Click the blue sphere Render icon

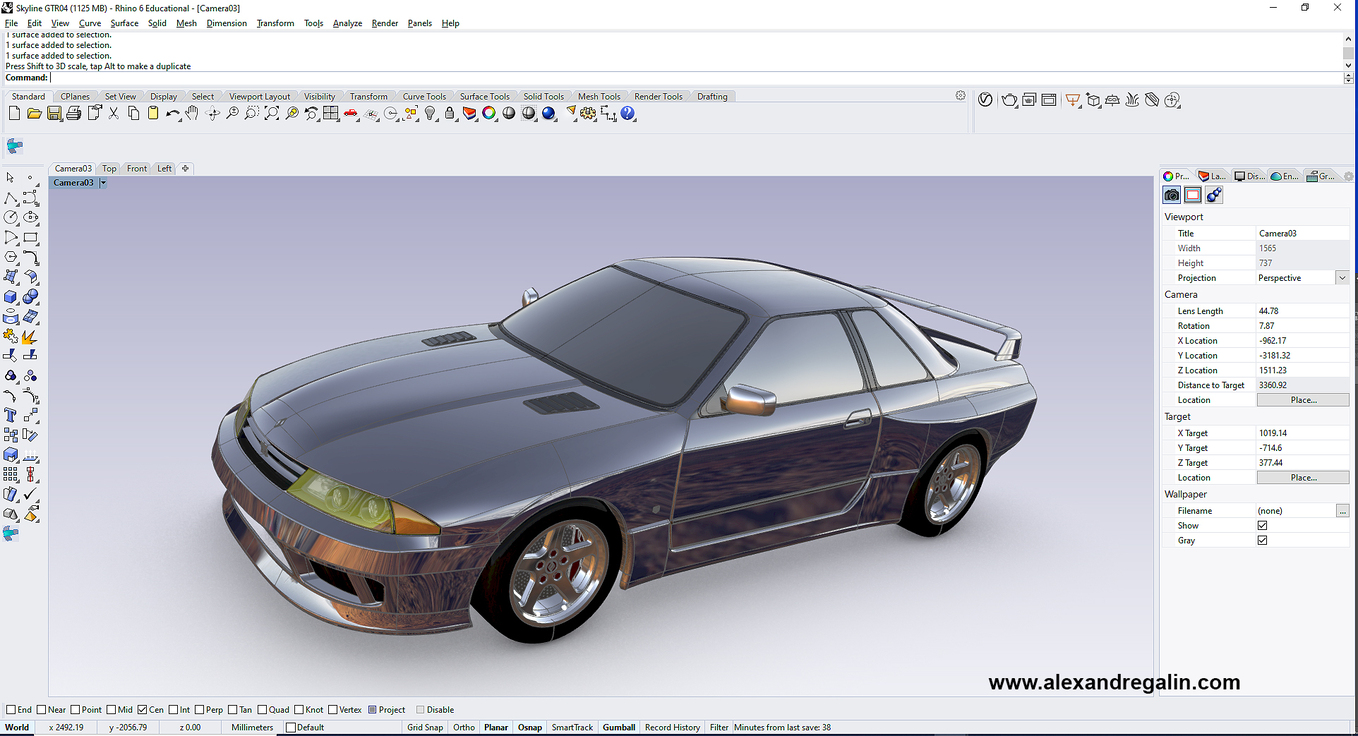pos(548,114)
